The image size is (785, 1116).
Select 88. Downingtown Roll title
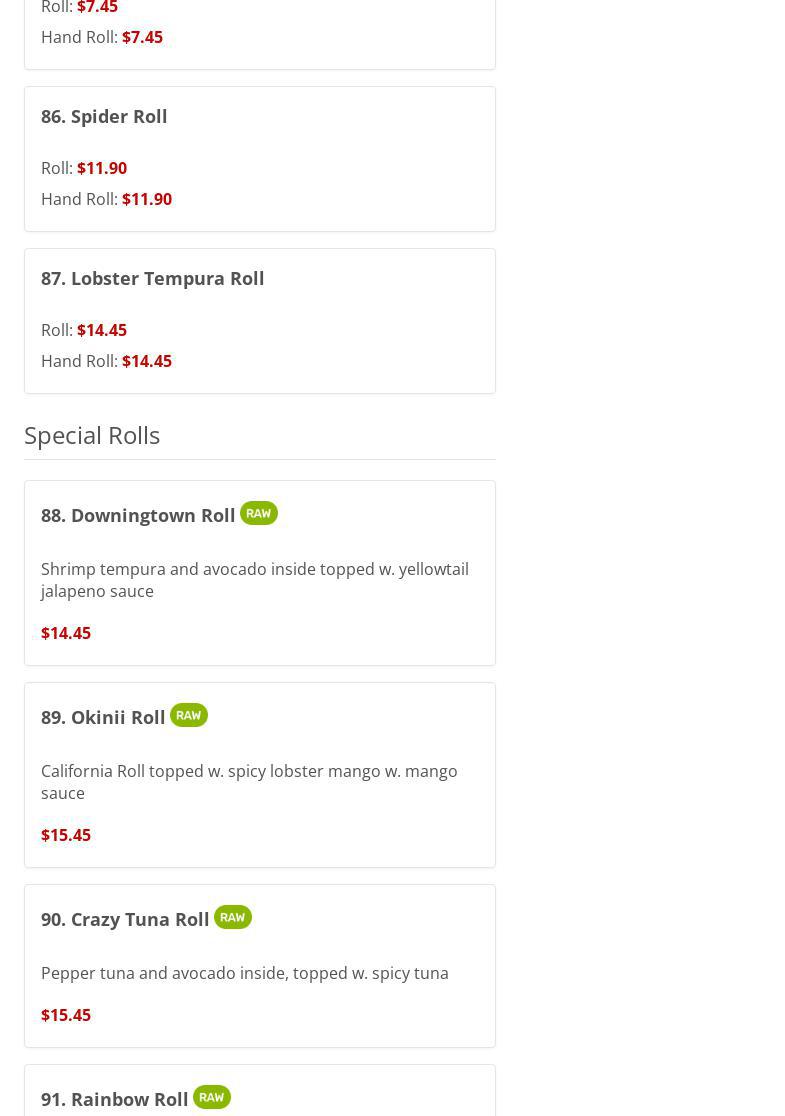(x=138, y=515)
